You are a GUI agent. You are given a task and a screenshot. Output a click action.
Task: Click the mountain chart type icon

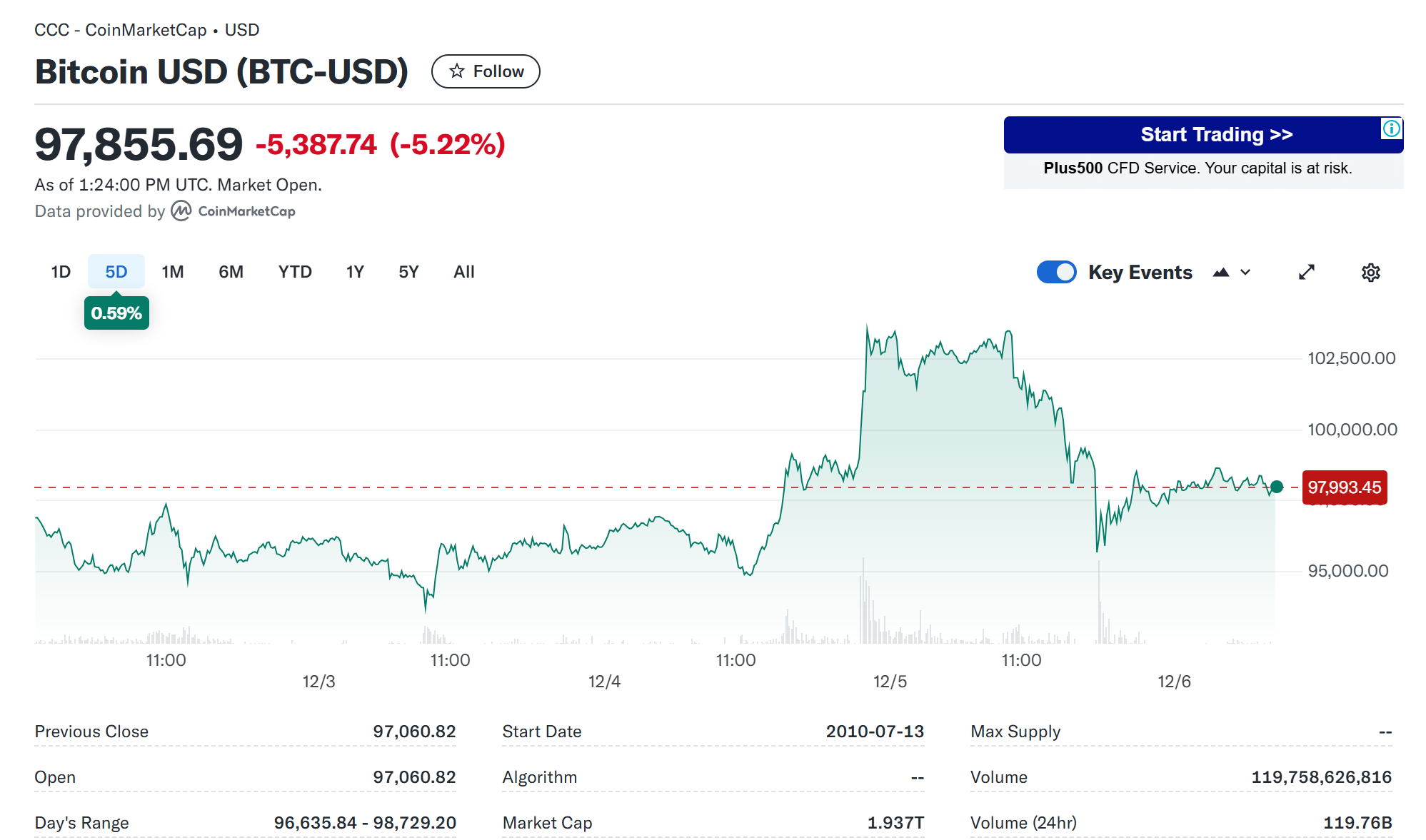click(x=1221, y=273)
